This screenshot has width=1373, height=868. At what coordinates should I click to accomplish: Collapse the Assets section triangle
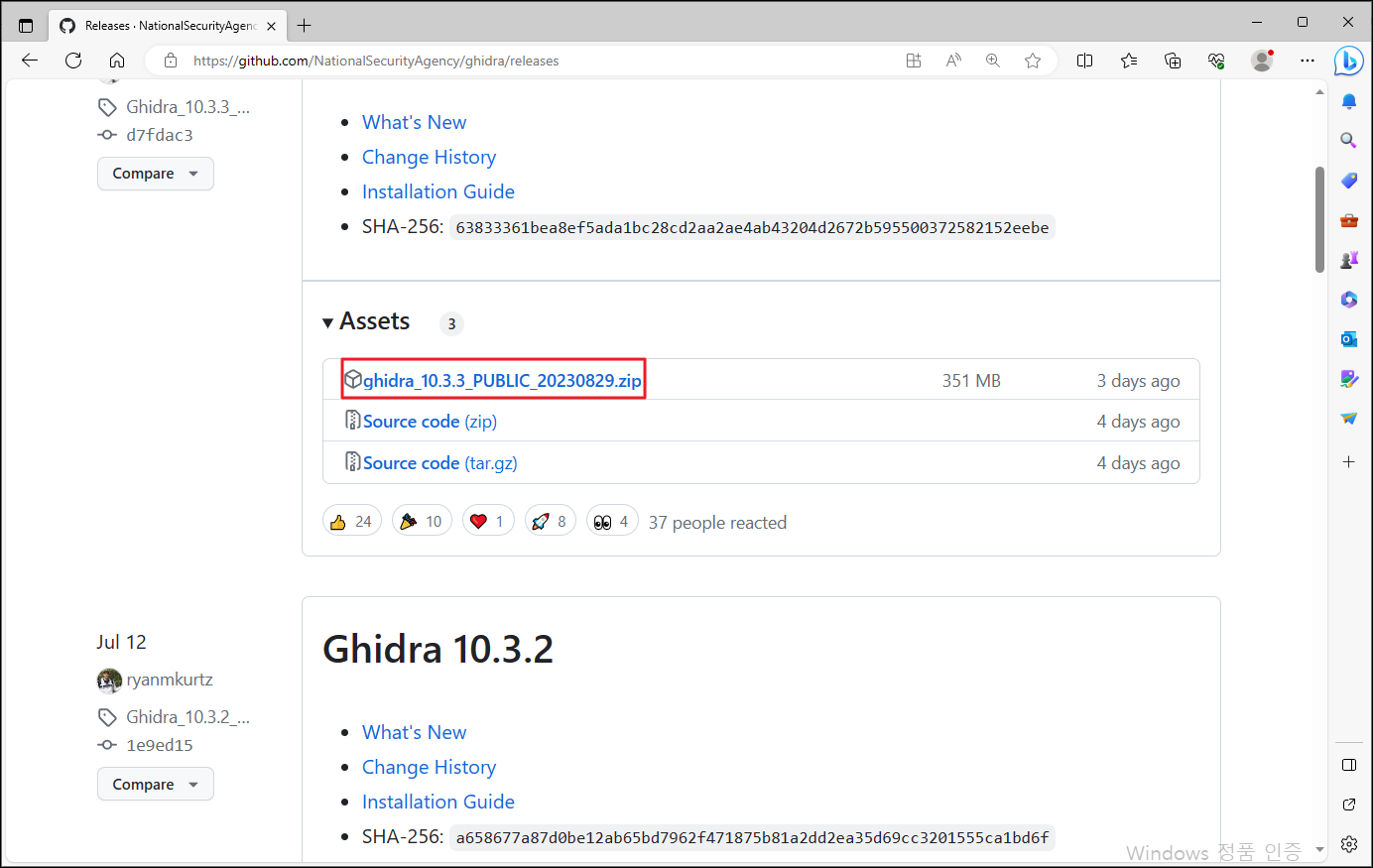point(328,323)
